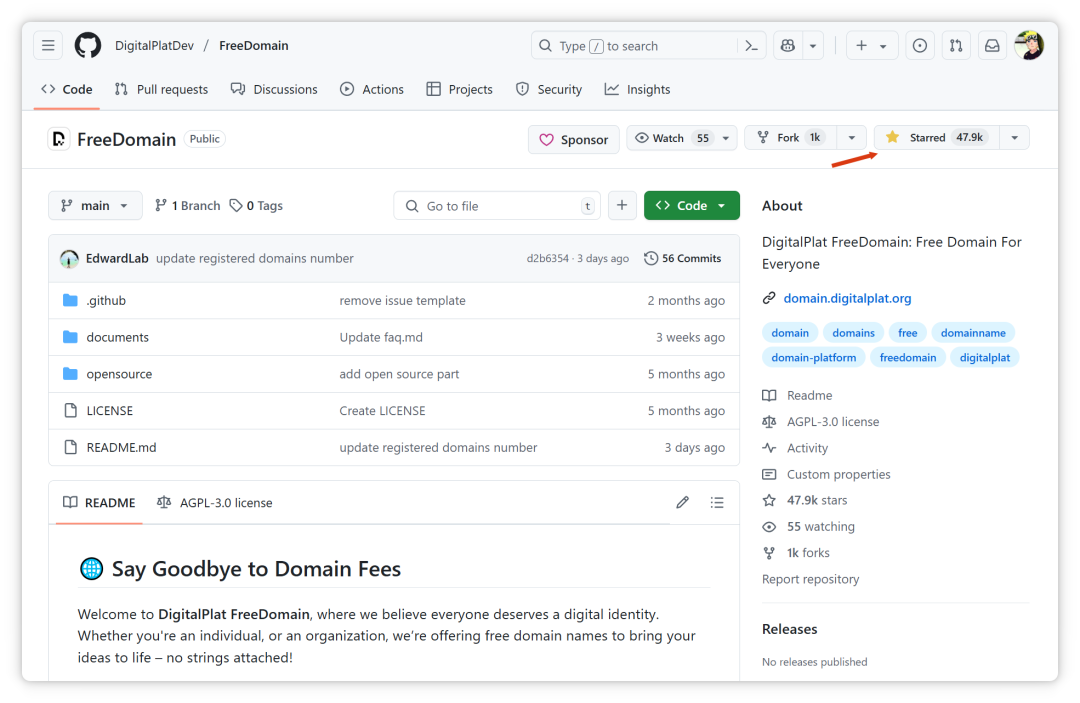Click the Go to file search field

point(497,206)
